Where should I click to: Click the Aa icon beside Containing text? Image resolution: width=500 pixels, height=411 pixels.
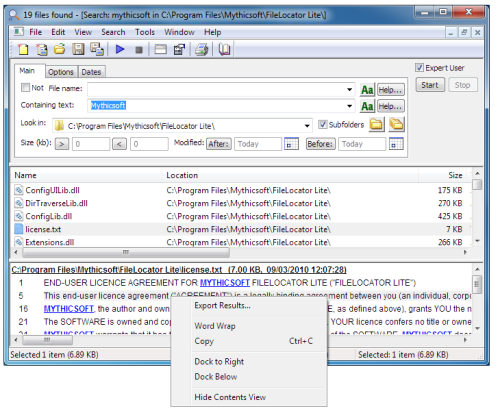(367, 106)
